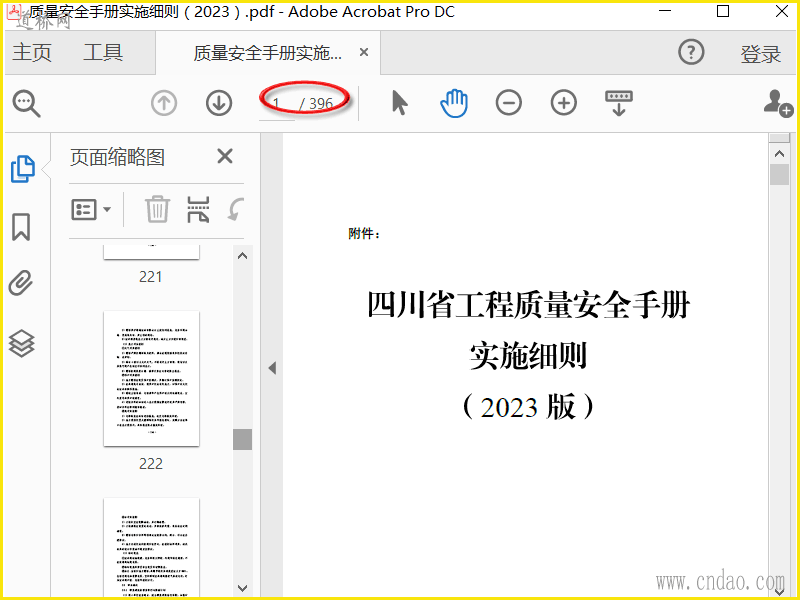
Task: Close the 质量安全手册实施 document tab
Action: tap(364, 52)
